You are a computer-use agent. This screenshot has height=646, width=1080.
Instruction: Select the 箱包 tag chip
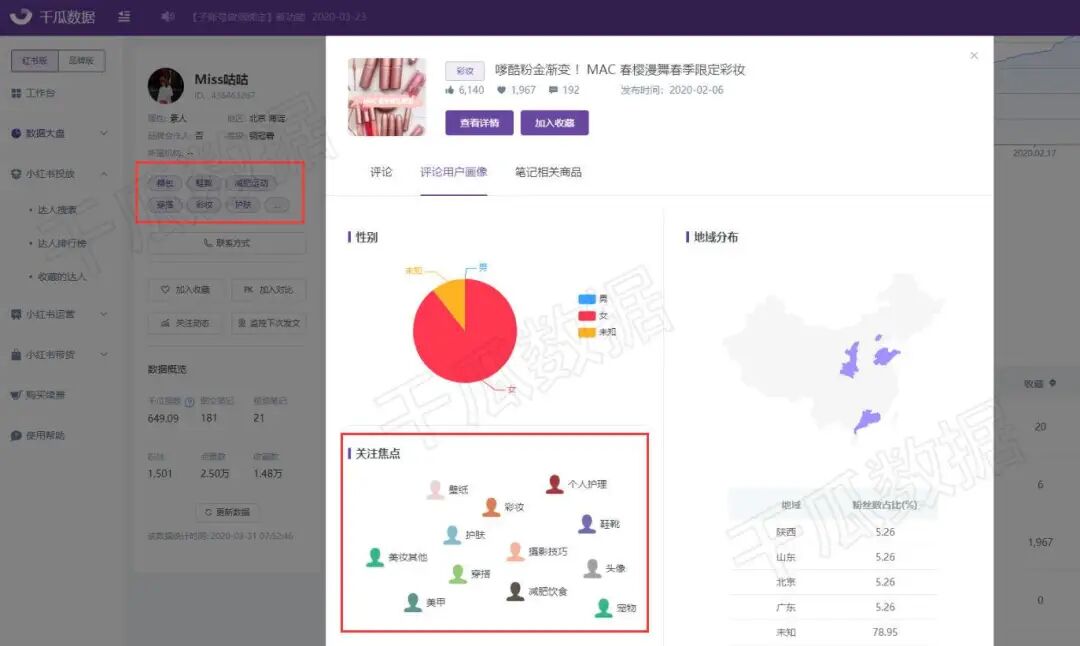tap(165, 183)
